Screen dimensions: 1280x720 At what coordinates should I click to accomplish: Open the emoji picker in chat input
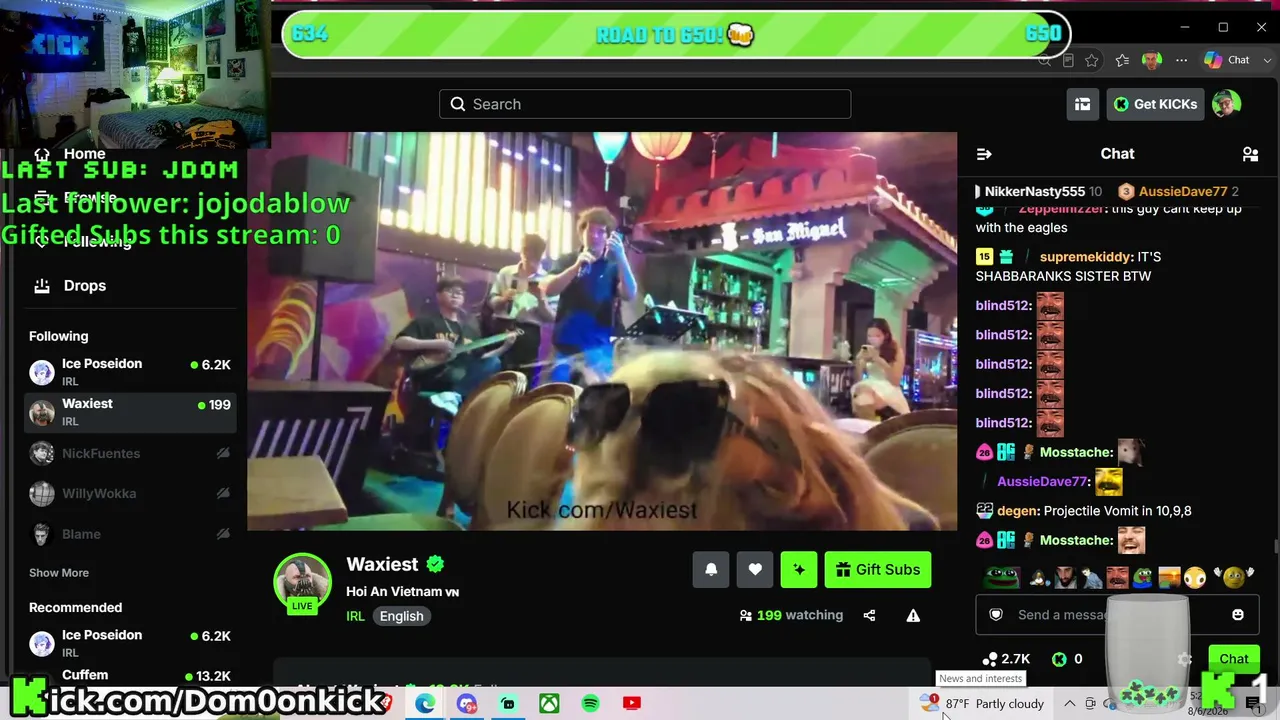tap(1238, 614)
